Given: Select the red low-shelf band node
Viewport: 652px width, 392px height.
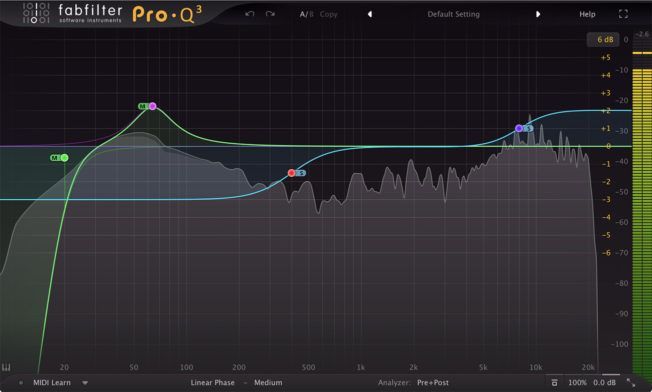Looking at the screenshot, I should pos(291,173).
